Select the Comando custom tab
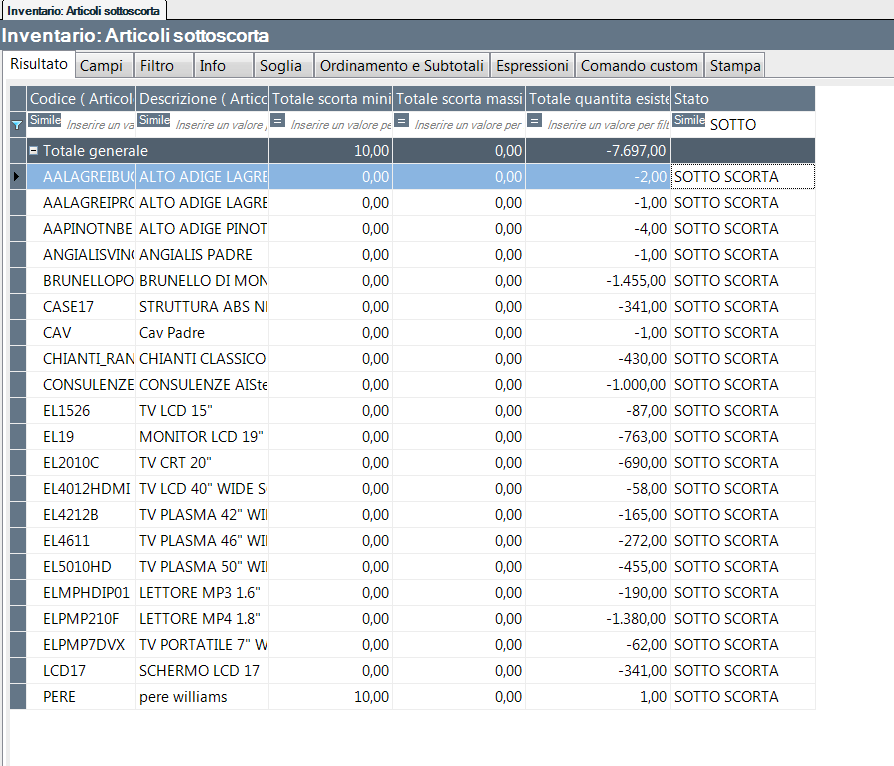Viewport: 894px width, 766px height. point(639,66)
